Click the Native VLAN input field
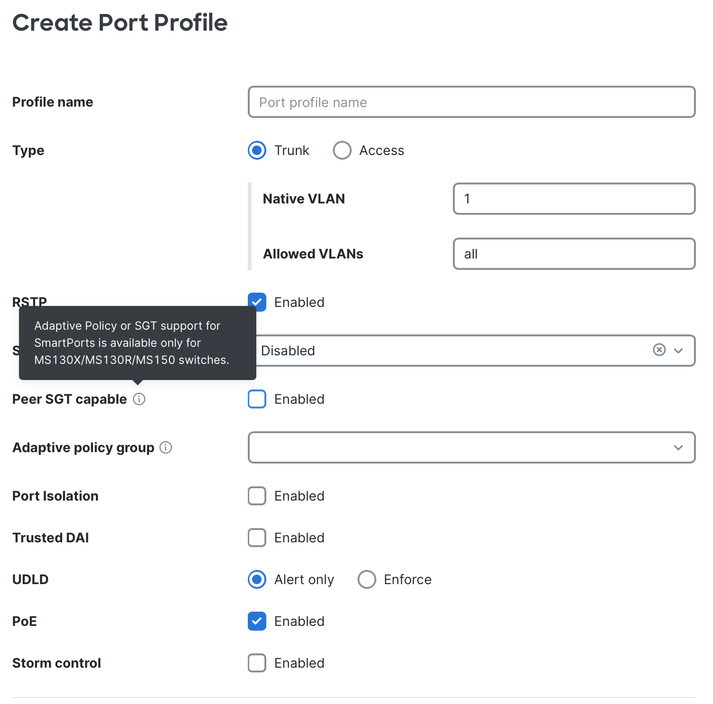The height and width of the screenshot is (704, 713). pyautogui.click(x=574, y=199)
